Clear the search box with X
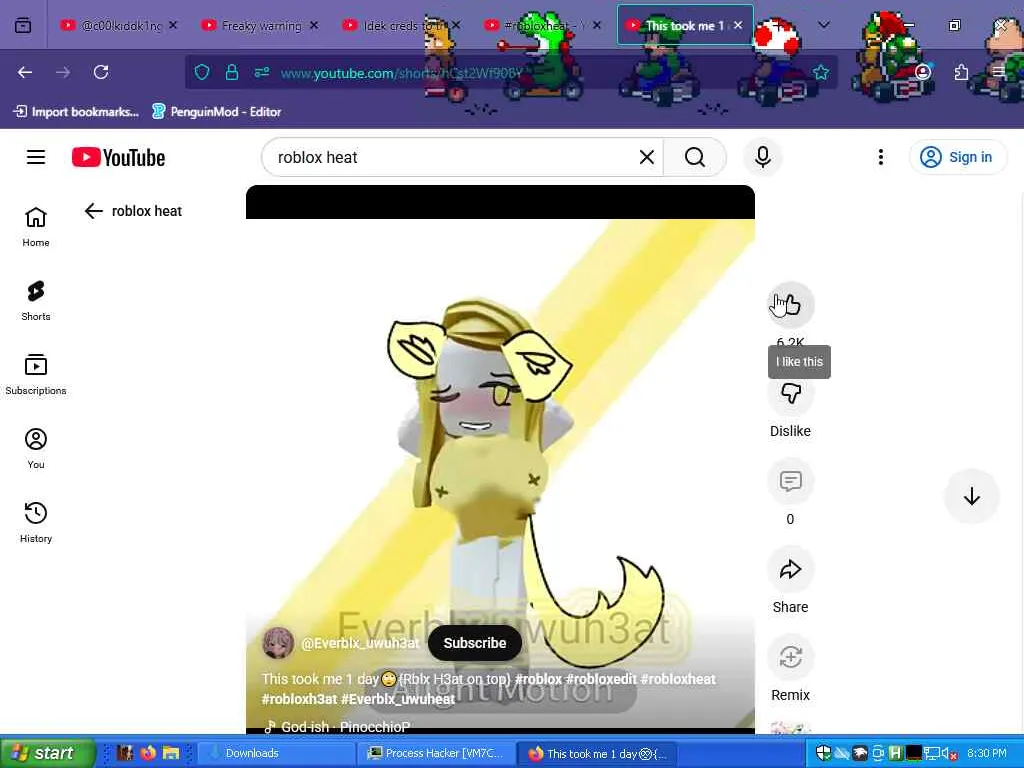1024x768 pixels. tap(647, 157)
